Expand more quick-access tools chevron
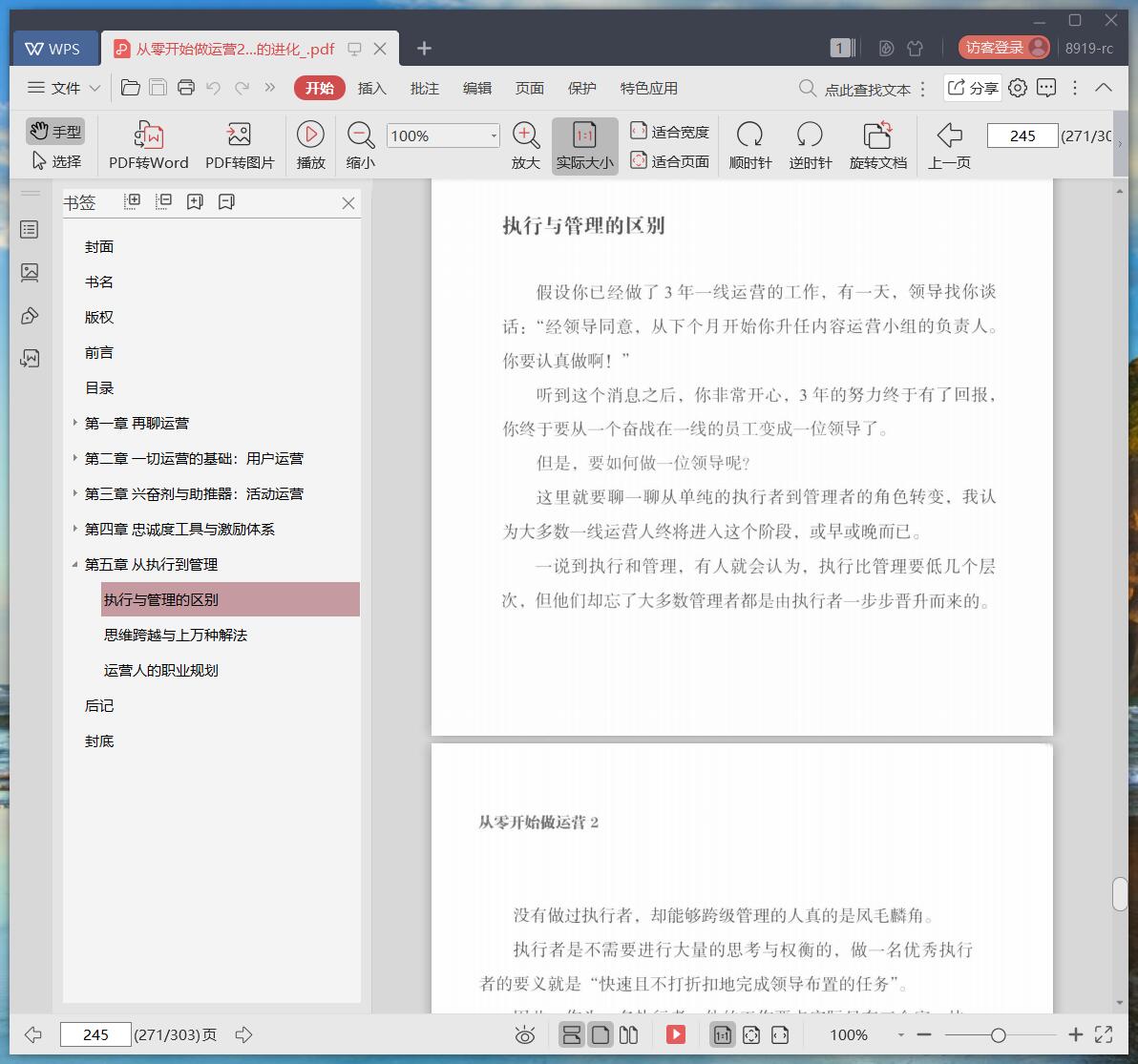 tap(270, 88)
